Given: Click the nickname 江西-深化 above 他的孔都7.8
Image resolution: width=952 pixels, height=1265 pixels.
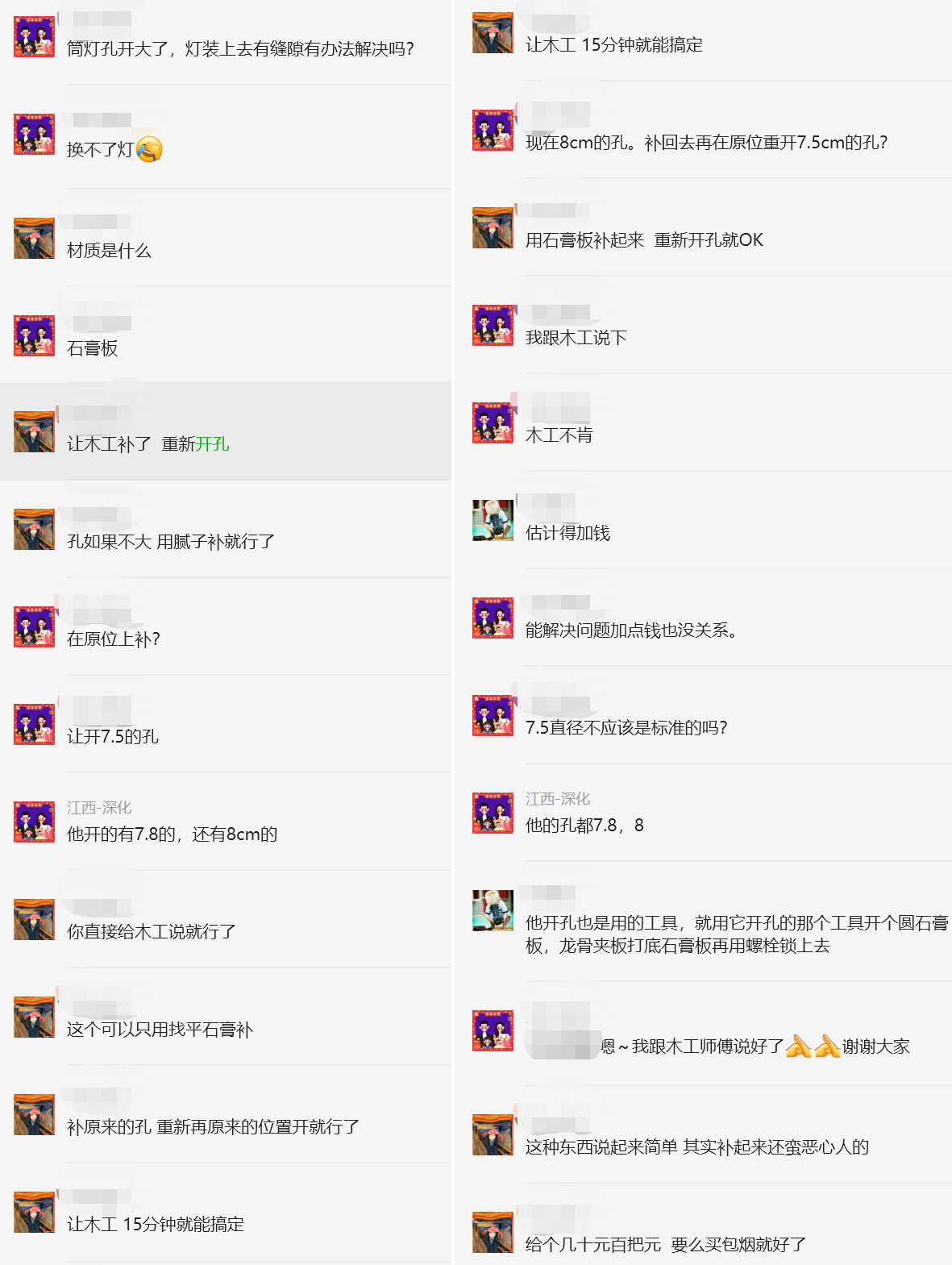Looking at the screenshot, I should (x=558, y=799).
